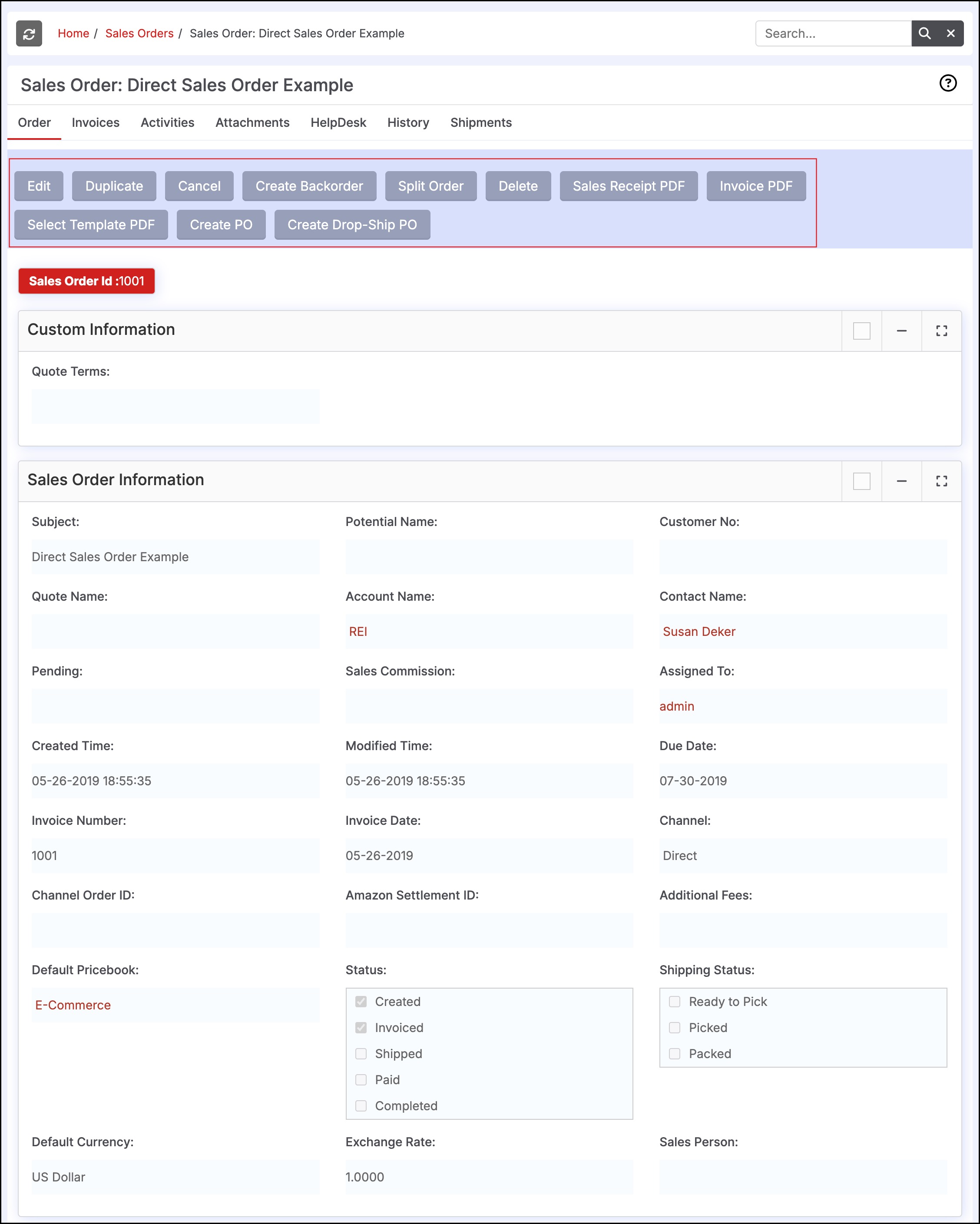Click the Invoice Number value 1001
980x1224 pixels.
(44, 856)
